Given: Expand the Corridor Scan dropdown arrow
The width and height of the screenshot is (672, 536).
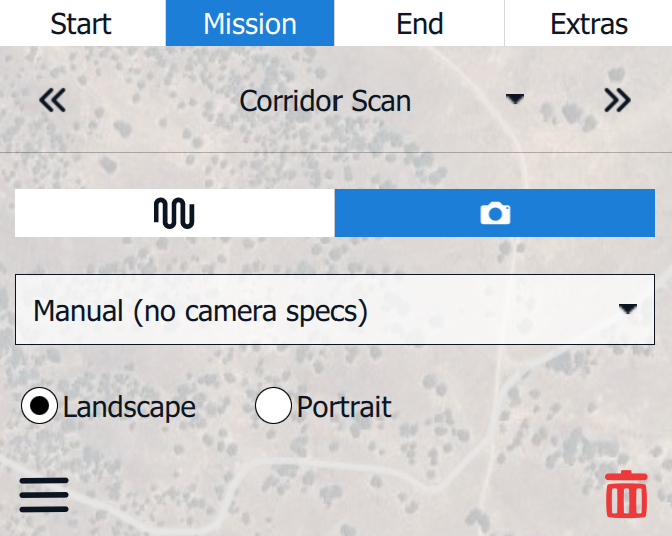Looking at the screenshot, I should (x=515, y=100).
